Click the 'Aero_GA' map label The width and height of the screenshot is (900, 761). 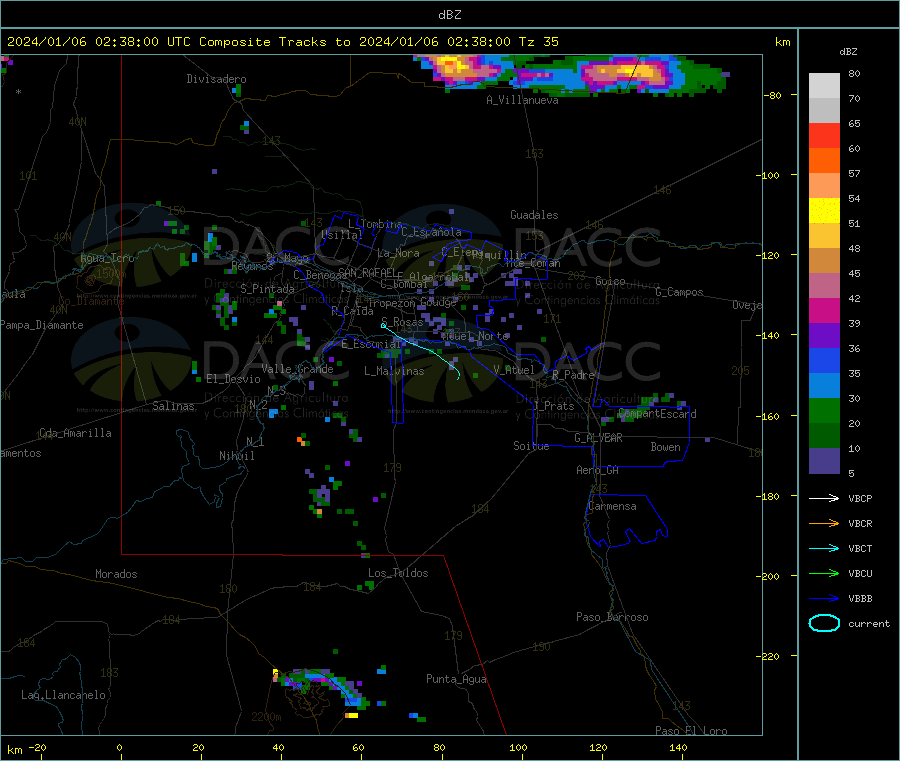point(598,470)
